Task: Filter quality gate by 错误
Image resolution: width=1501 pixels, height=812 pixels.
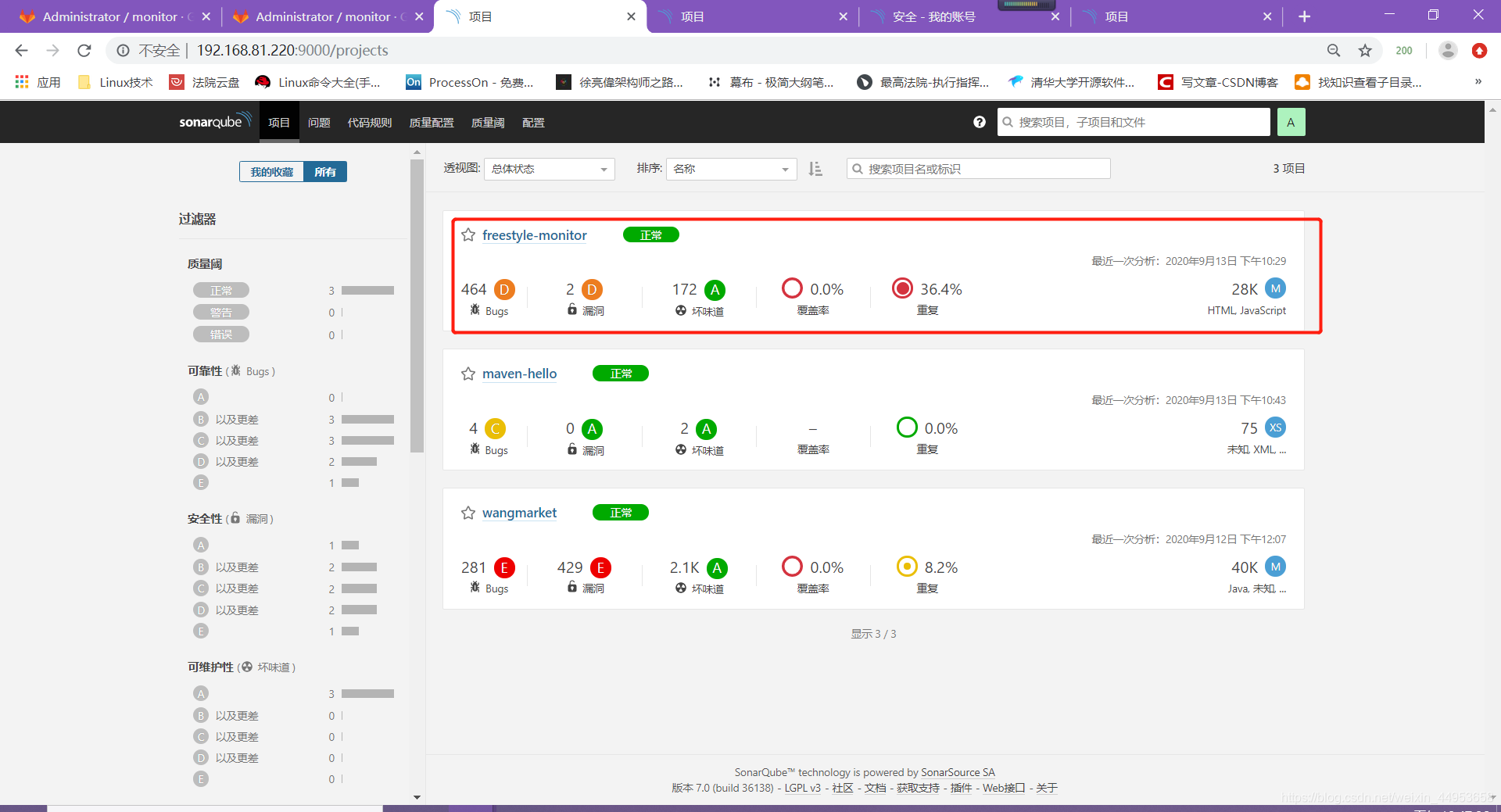Action: [x=221, y=334]
